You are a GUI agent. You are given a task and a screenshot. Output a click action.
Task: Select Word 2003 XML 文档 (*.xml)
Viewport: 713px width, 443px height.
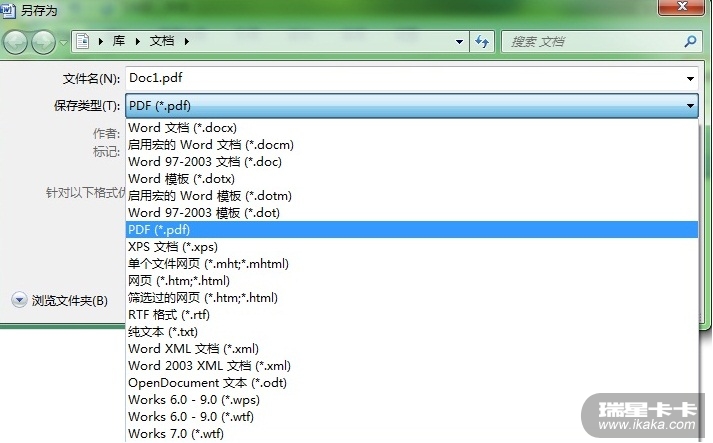[412, 366]
